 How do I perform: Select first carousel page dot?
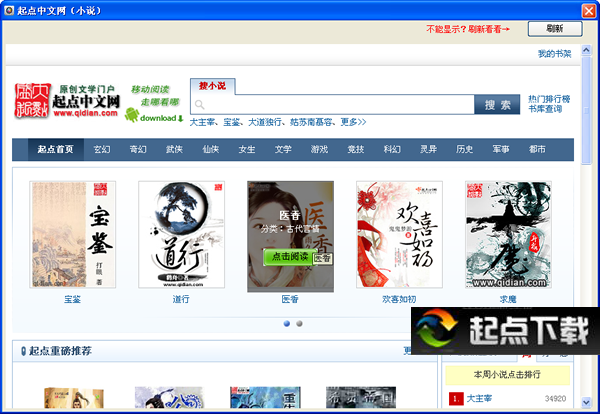click(287, 324)
